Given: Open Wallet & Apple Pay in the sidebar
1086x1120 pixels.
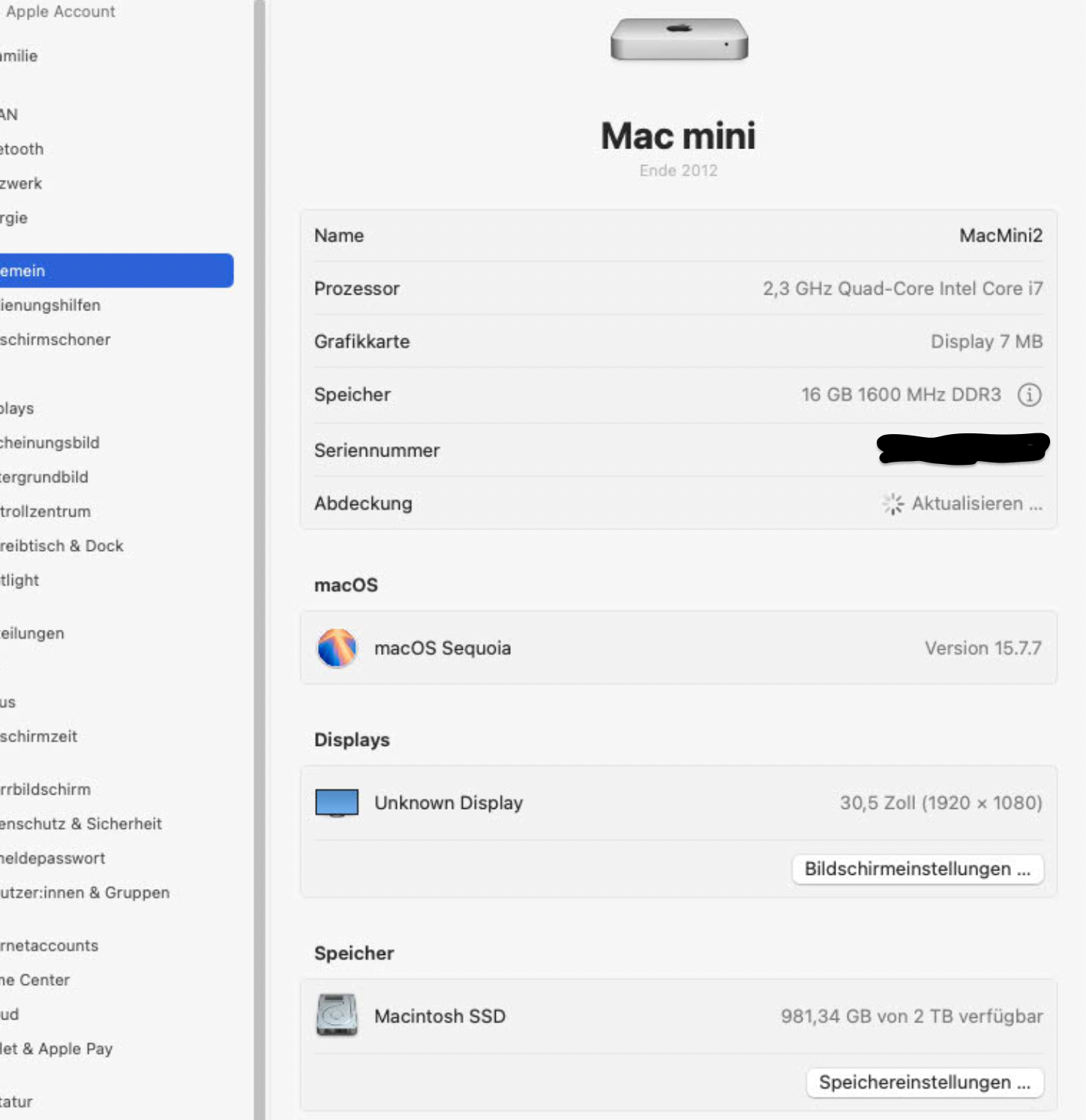Looking at the screenshot, I should pyautogui.click(x=57, y=1049).
